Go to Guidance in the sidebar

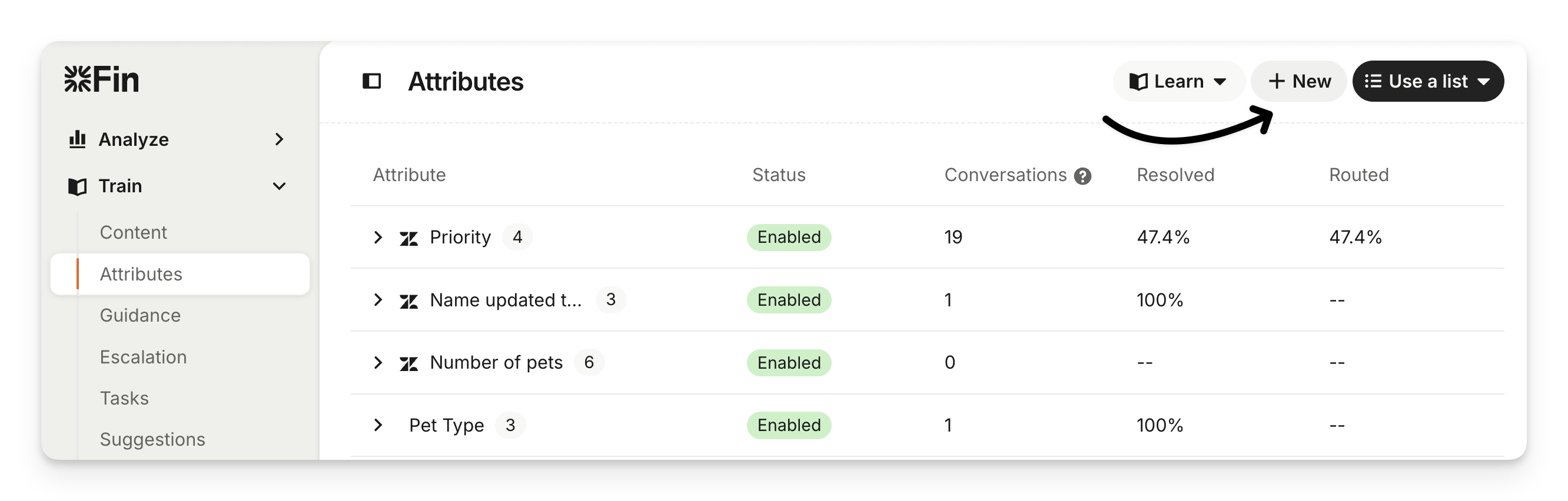pos(140,315)
